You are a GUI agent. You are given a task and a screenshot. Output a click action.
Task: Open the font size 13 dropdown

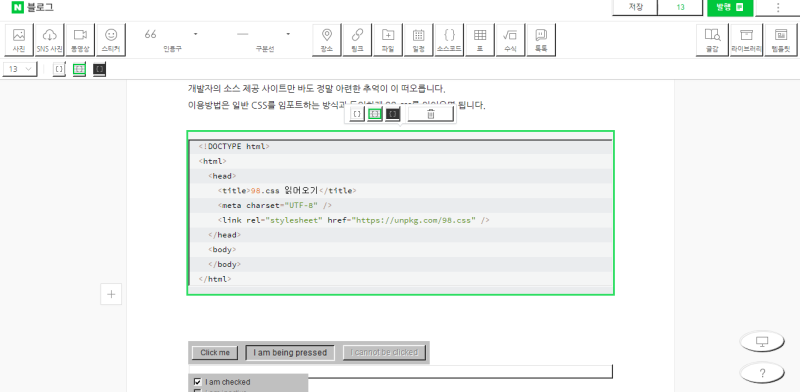click(x=20, y=69)
